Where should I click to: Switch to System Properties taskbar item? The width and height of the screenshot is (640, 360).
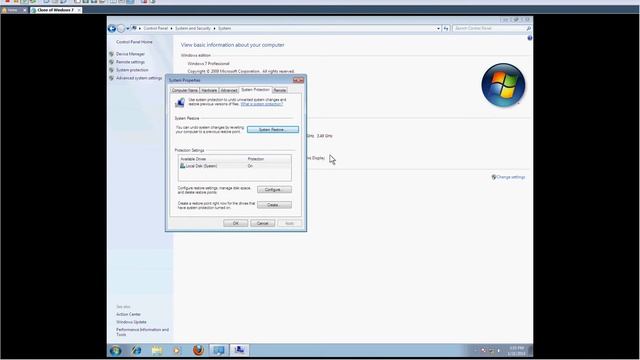pyautogui.click(x=240, y=350)
